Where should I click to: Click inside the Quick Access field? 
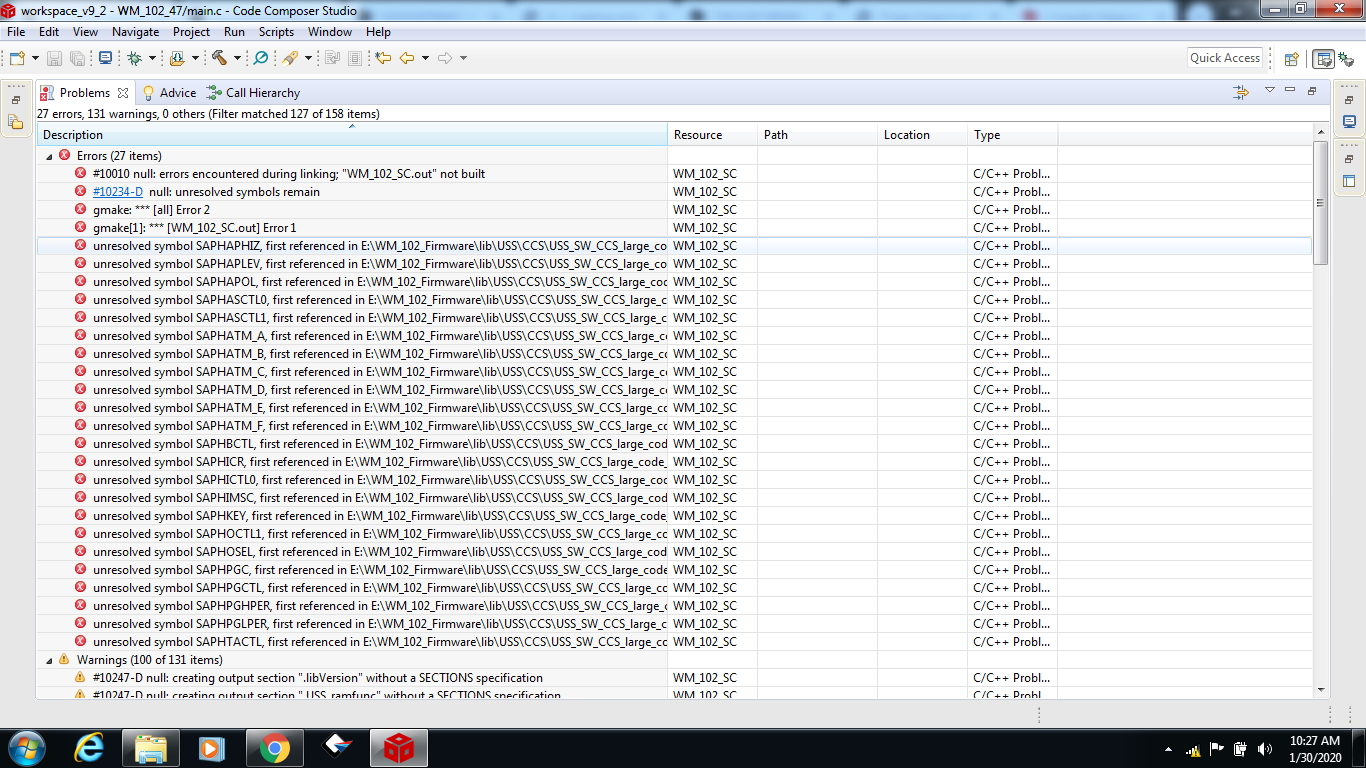click(1224, 58)
